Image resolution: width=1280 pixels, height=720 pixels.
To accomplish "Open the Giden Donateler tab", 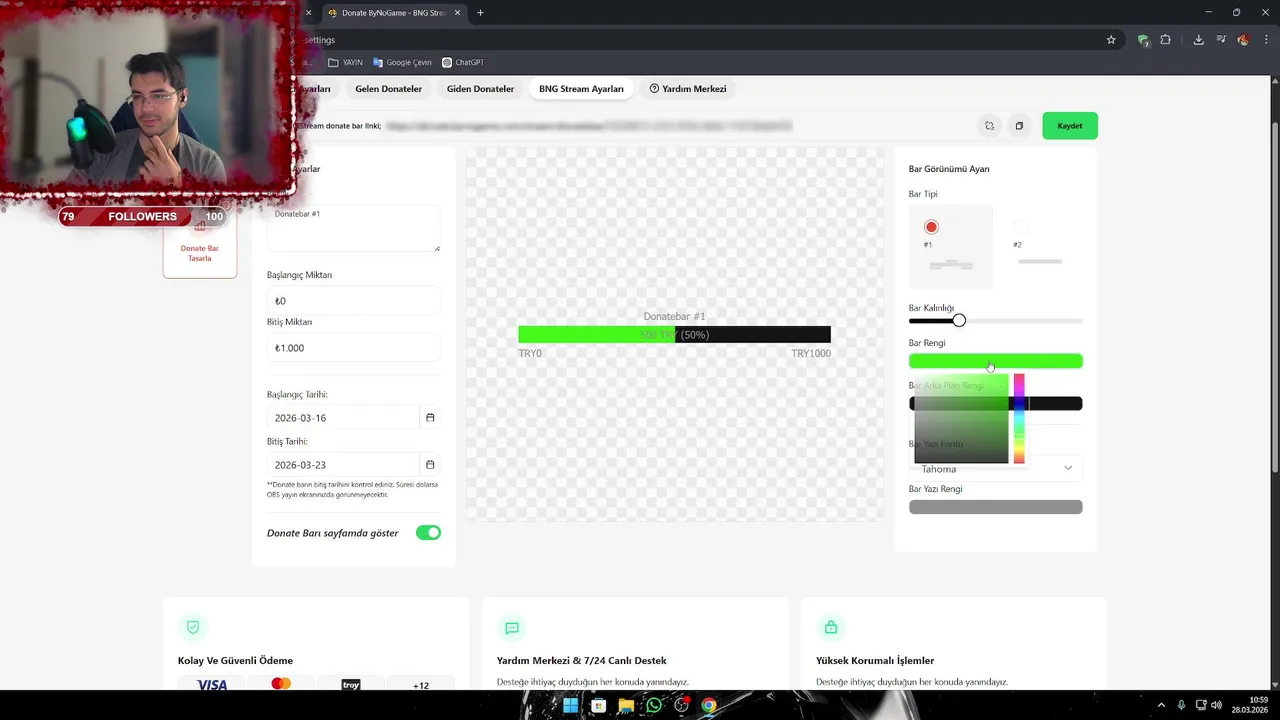I will (x=480, y=89).
